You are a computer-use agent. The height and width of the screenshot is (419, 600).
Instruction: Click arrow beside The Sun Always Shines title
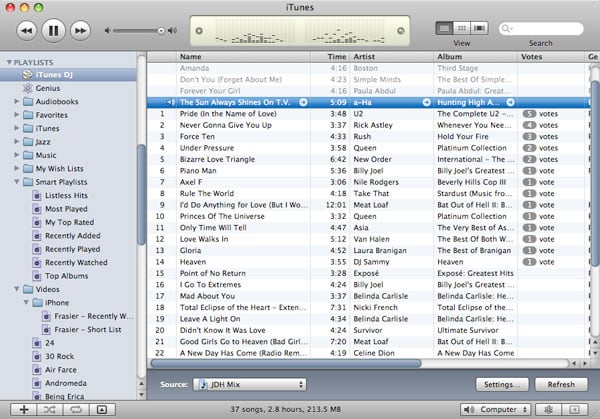303,102
